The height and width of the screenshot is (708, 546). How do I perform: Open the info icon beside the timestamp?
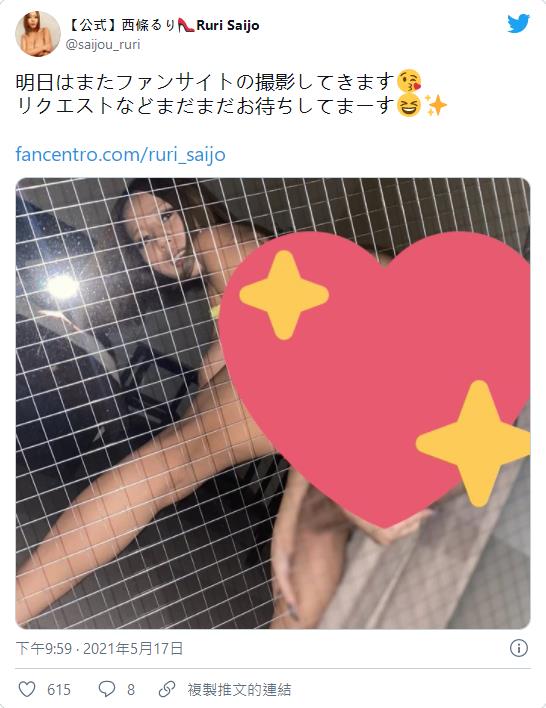(x=519, y=648)
